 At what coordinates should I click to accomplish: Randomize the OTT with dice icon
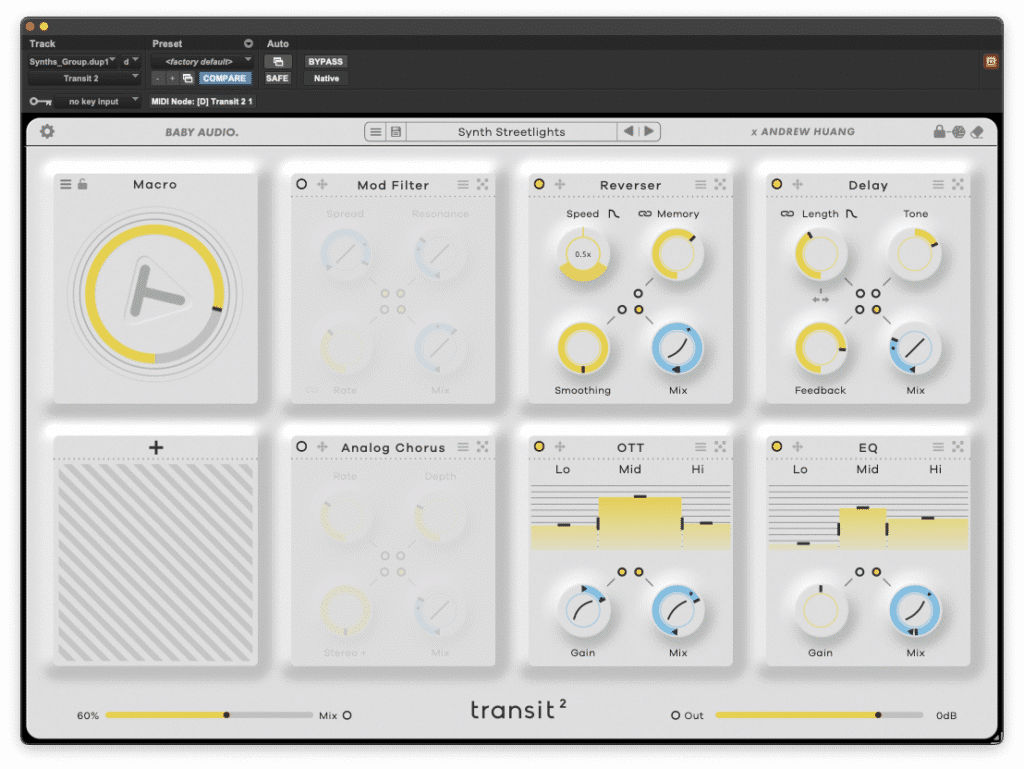[x=720, y=447]
